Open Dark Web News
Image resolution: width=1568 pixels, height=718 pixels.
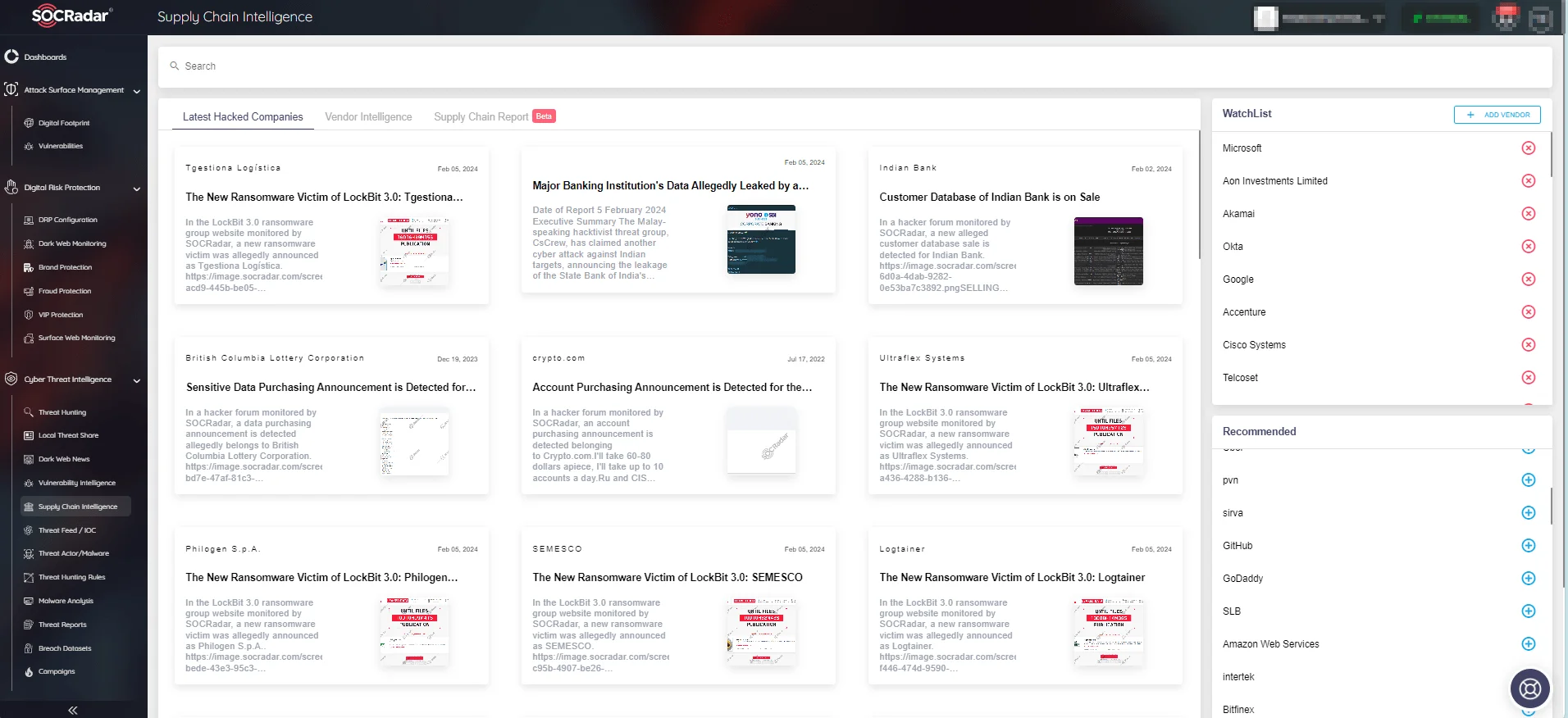(x=64, y=459)
